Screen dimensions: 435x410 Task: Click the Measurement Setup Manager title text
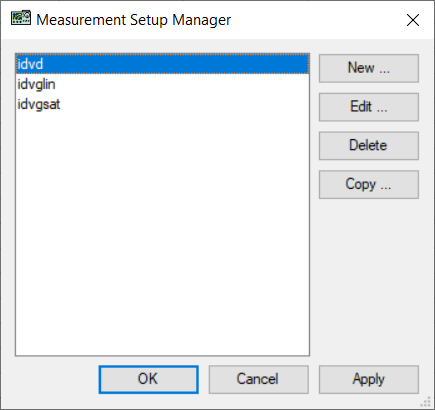133,20
